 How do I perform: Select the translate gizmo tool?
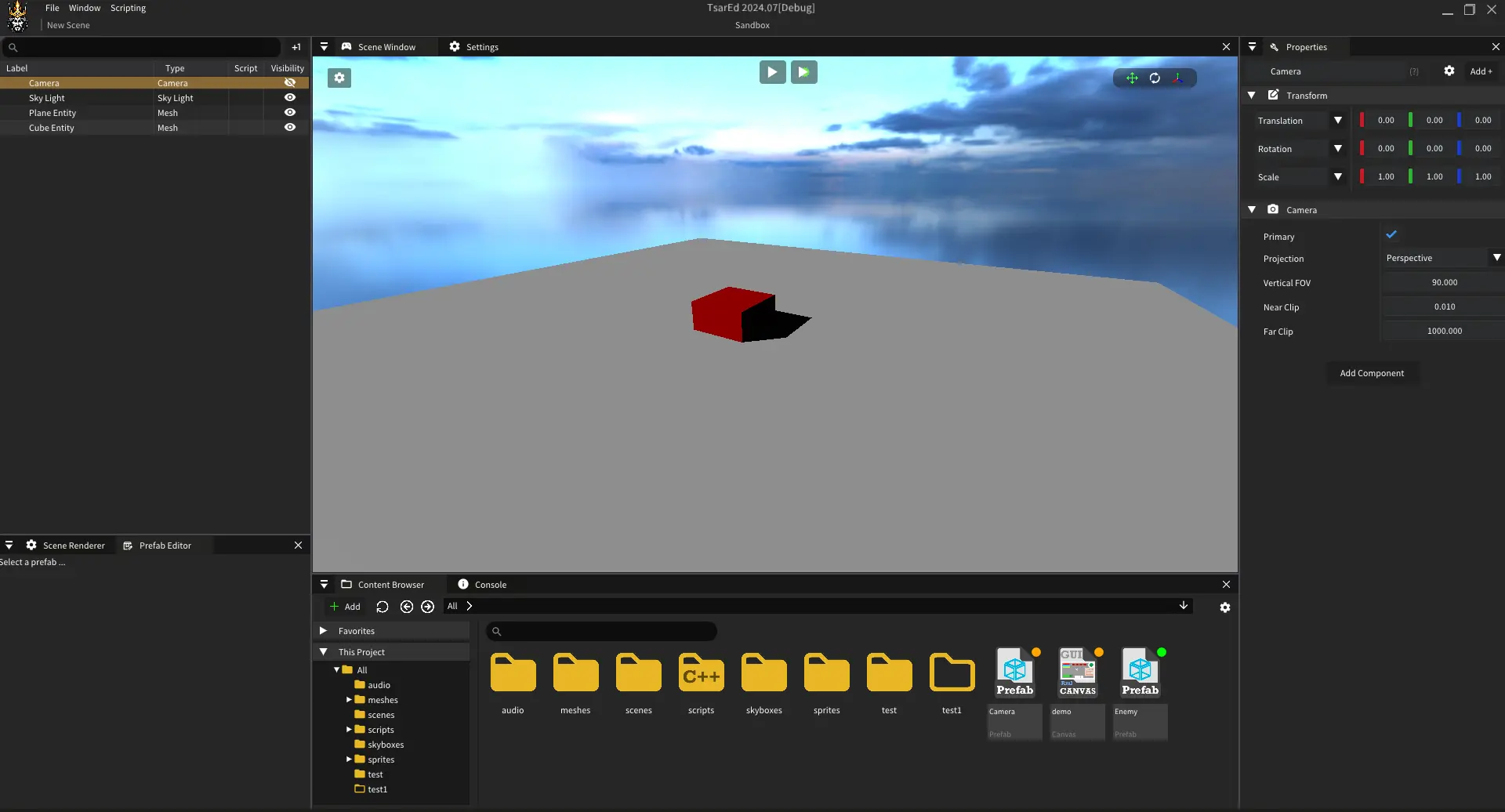[x=1132, y=78]
